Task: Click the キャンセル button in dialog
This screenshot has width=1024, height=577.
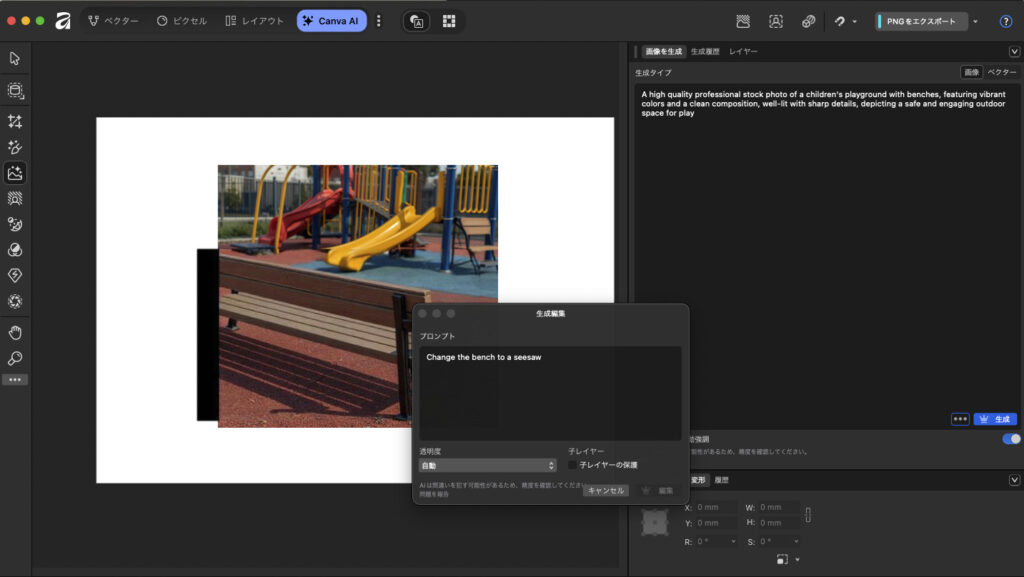Action: point(606,490)
